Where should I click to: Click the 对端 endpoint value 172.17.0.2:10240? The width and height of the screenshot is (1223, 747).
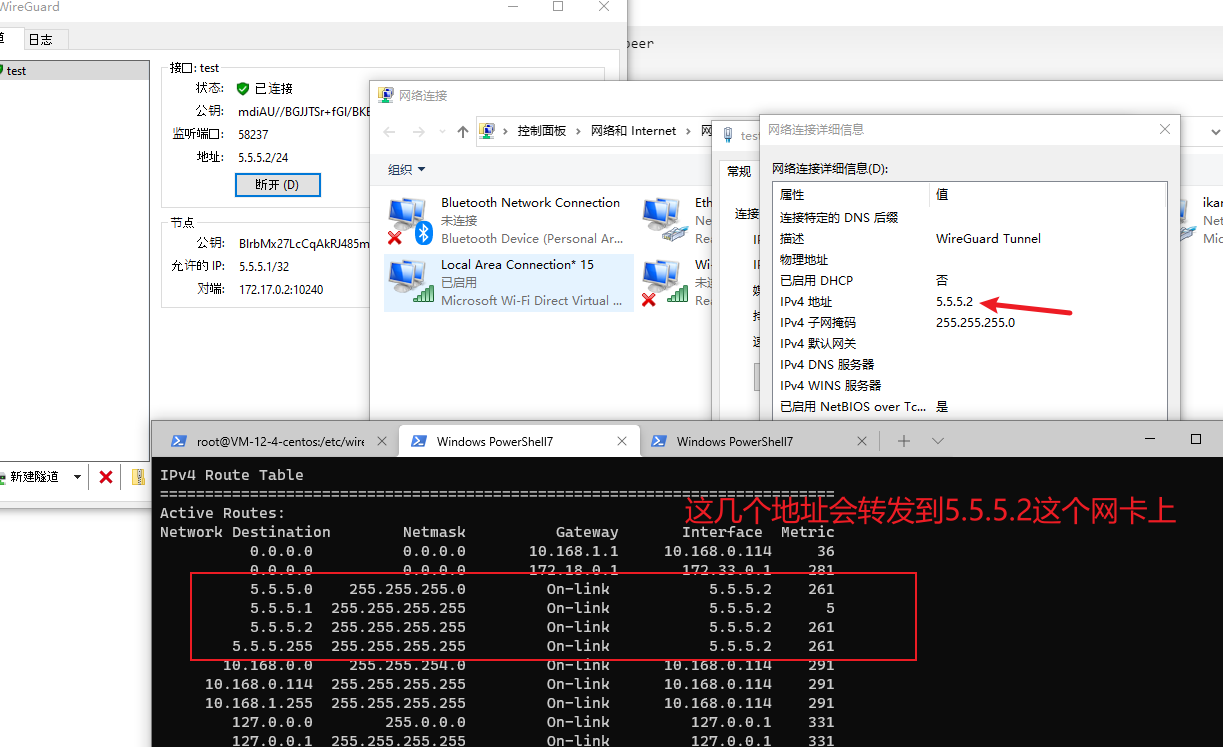click(x=281, y=289)
